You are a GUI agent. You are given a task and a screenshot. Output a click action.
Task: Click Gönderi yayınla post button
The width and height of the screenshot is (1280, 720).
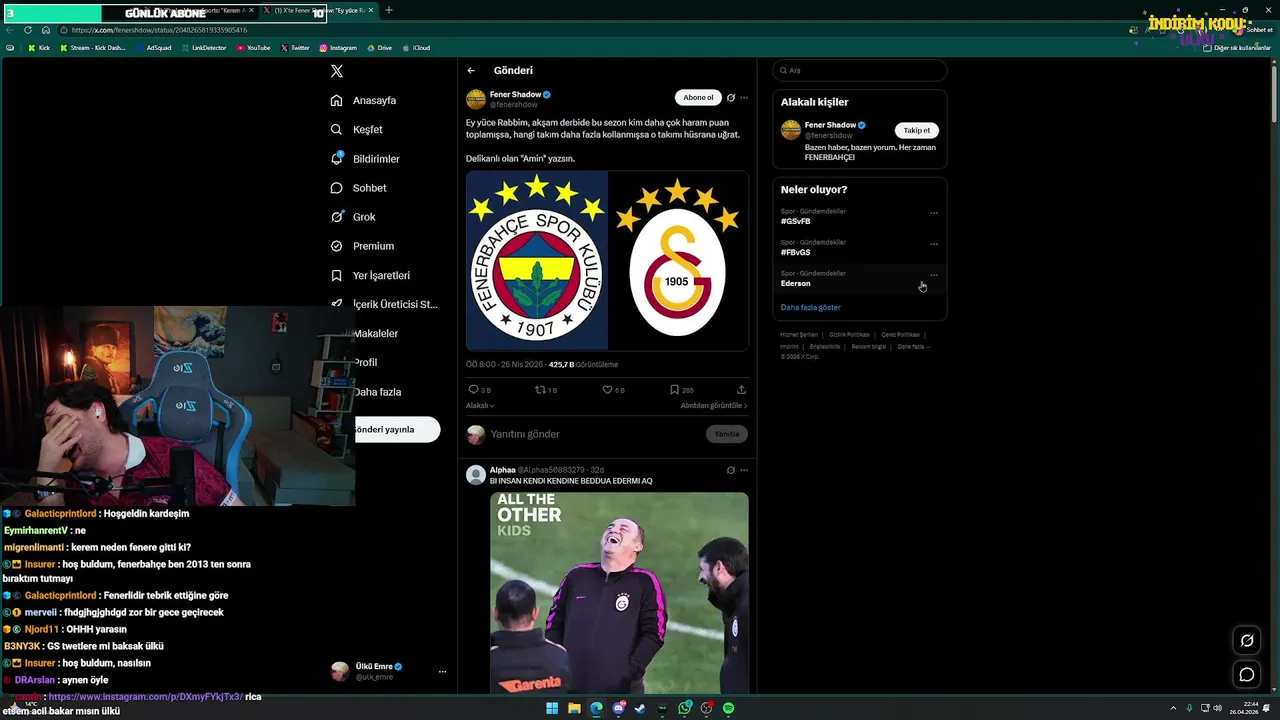(x=398, y=429)
